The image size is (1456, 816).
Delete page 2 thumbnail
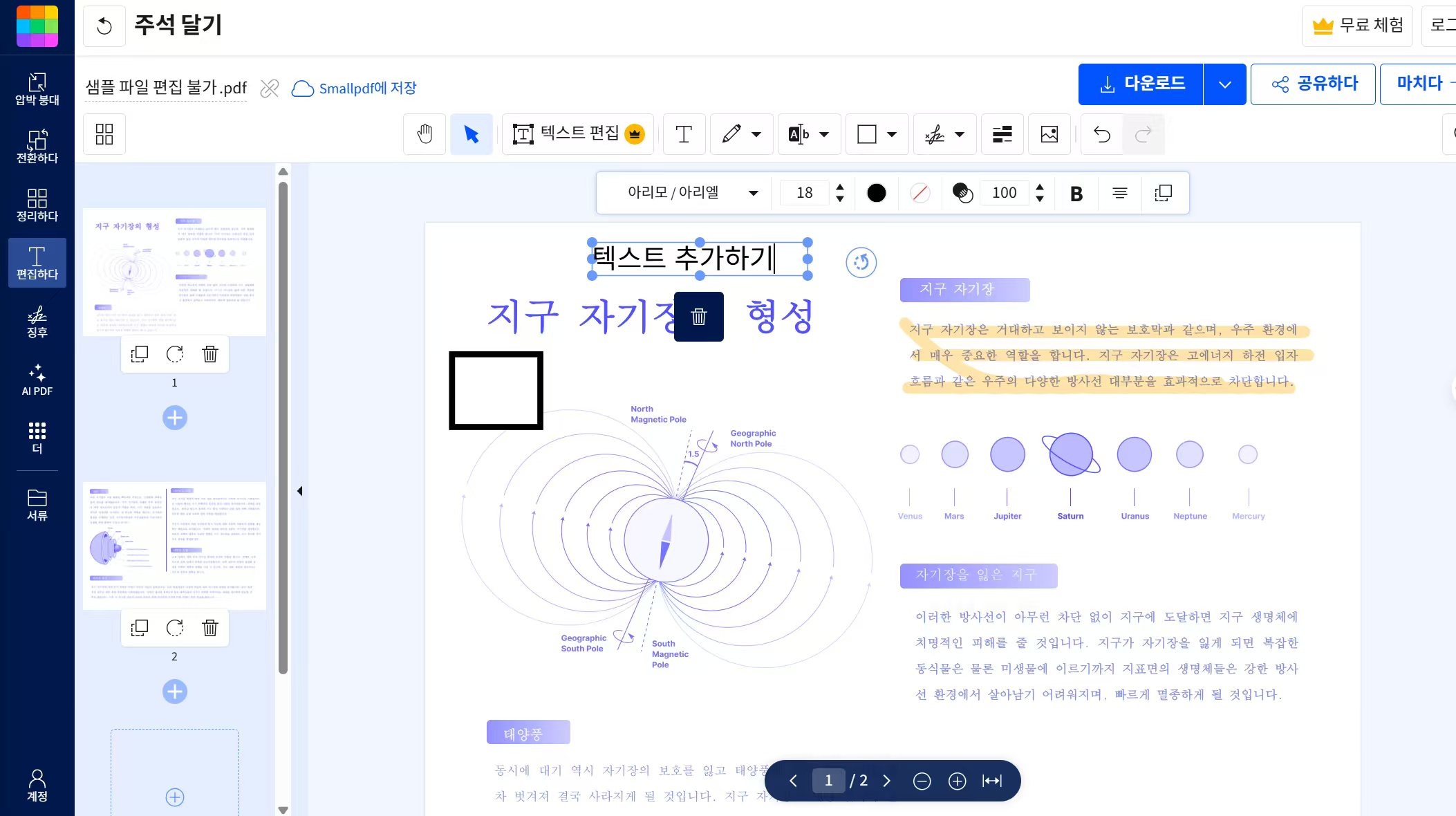click(x=210, y=628)
